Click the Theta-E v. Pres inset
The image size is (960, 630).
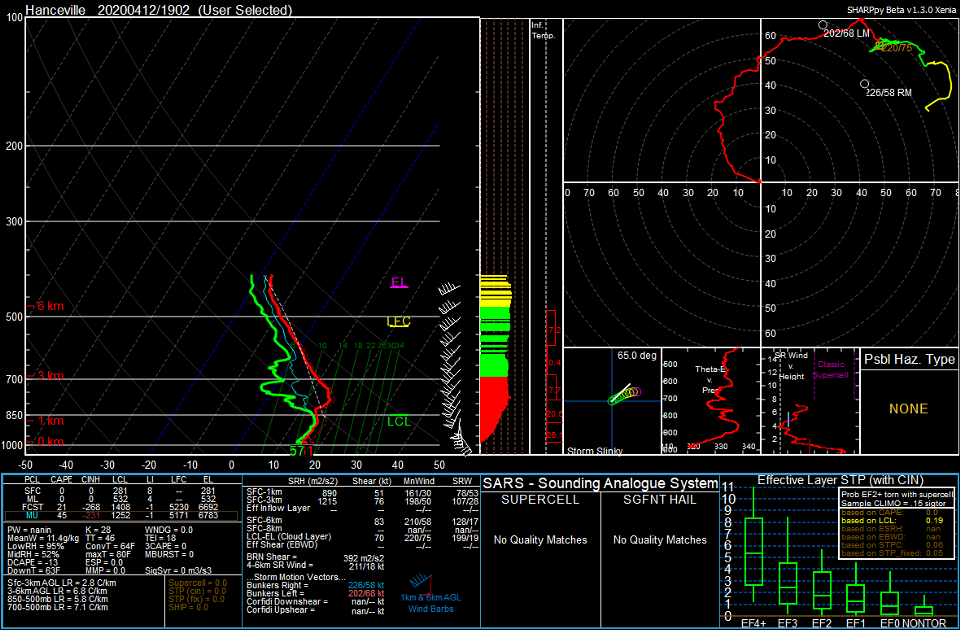711,400
